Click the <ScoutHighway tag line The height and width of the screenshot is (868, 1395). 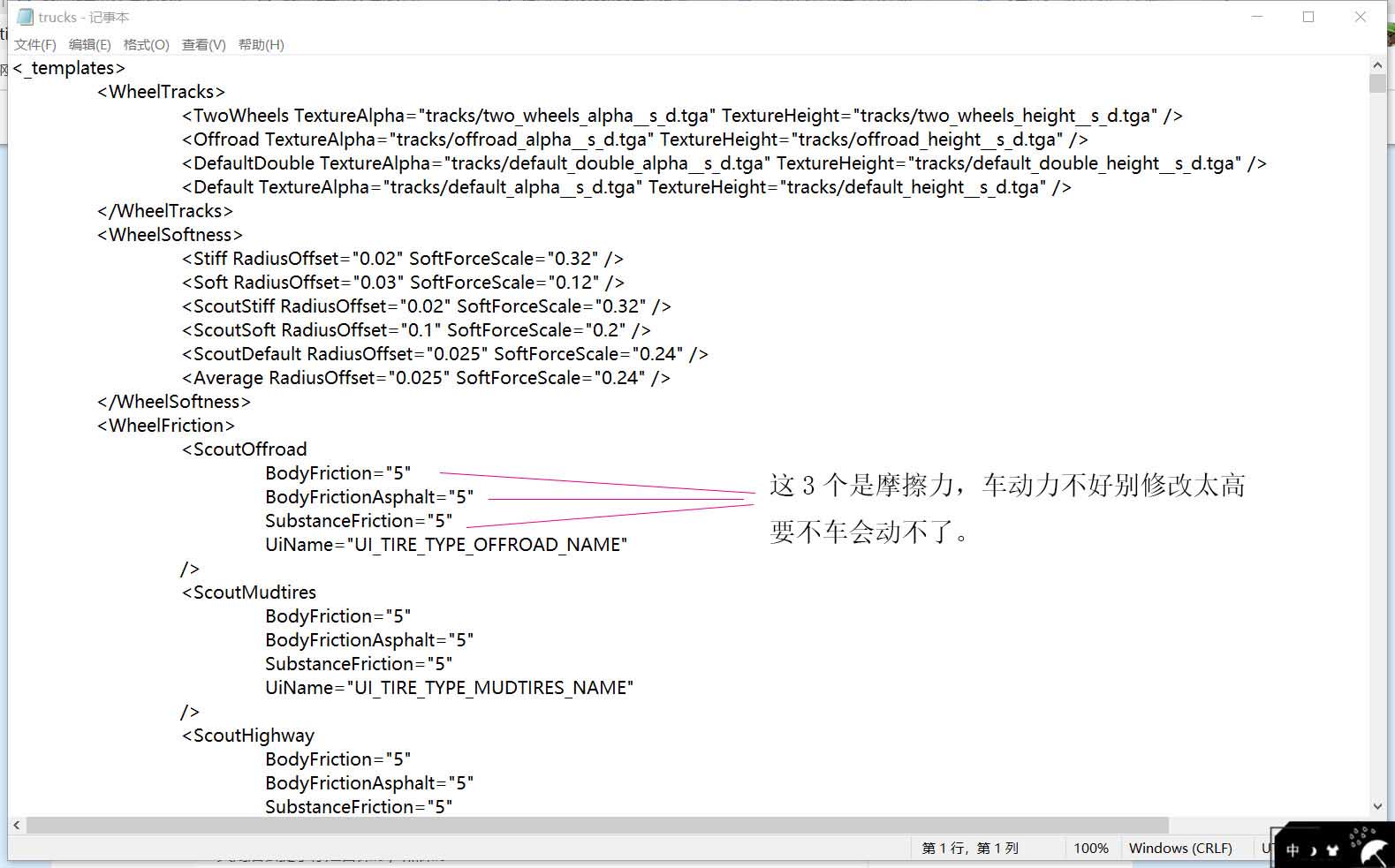(x=248, y=736)
